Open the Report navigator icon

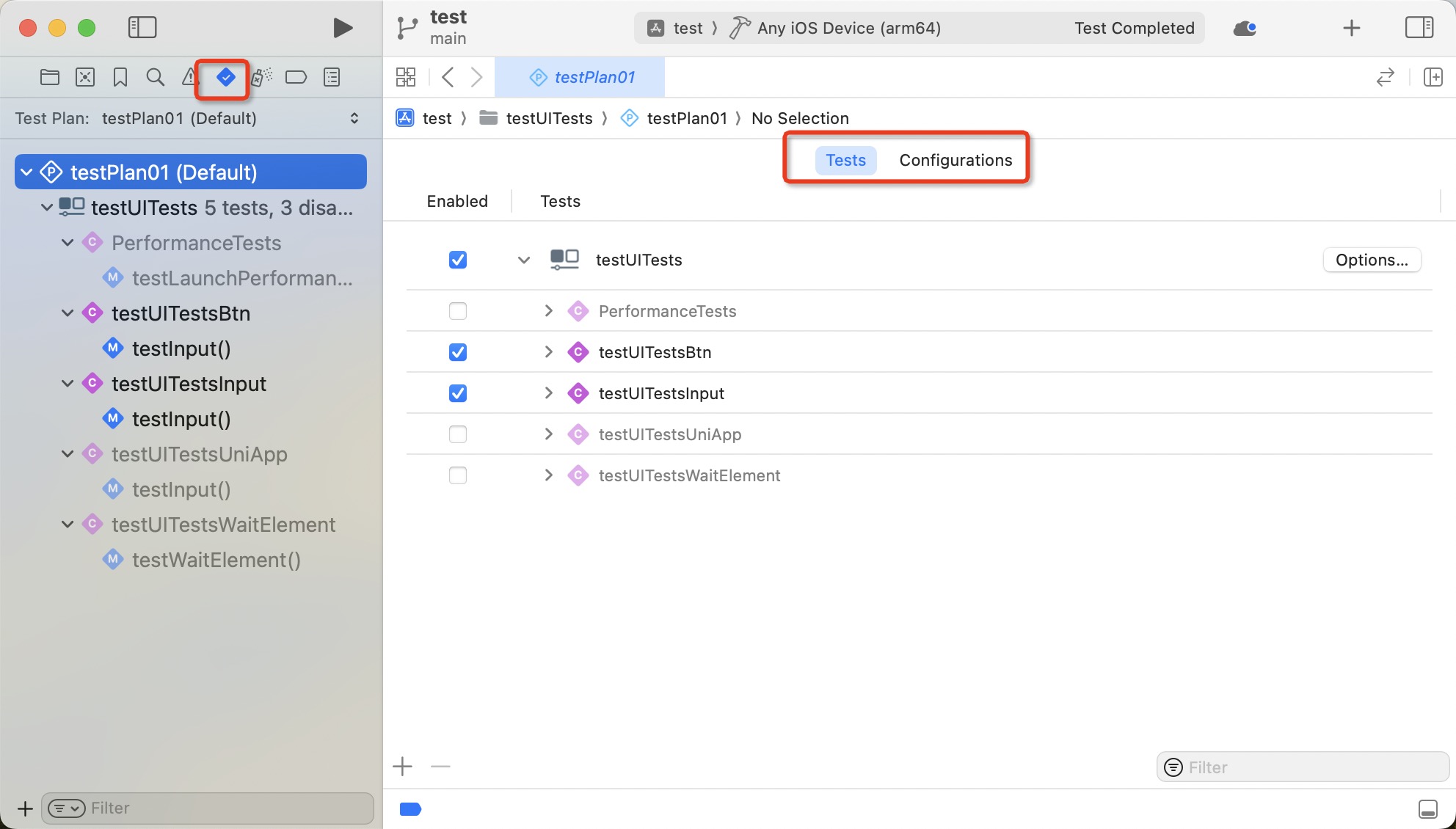coord(332,77)
